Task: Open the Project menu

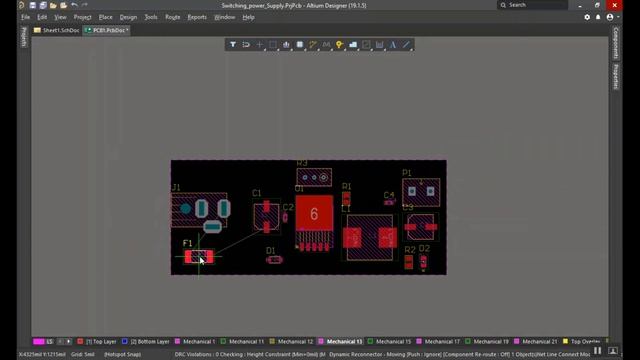Action: coord(82,17)
